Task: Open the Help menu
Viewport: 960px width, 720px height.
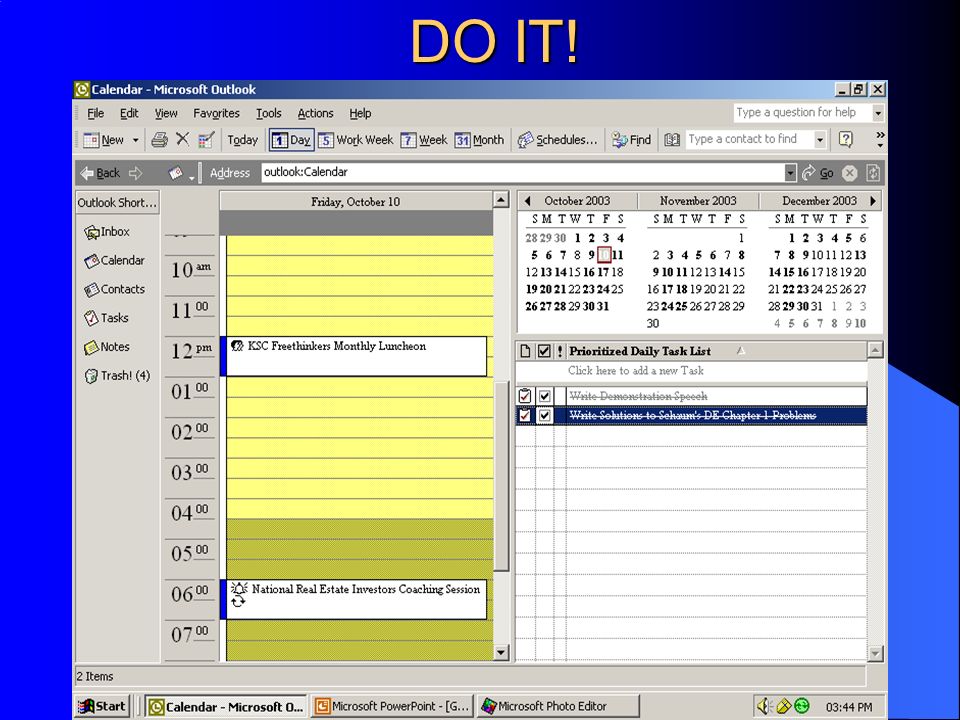Action: coord(360,113)
